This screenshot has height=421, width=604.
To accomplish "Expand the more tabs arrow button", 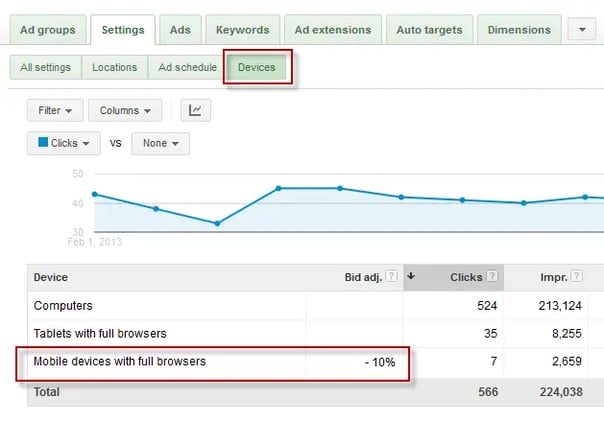I will [581, 30].
